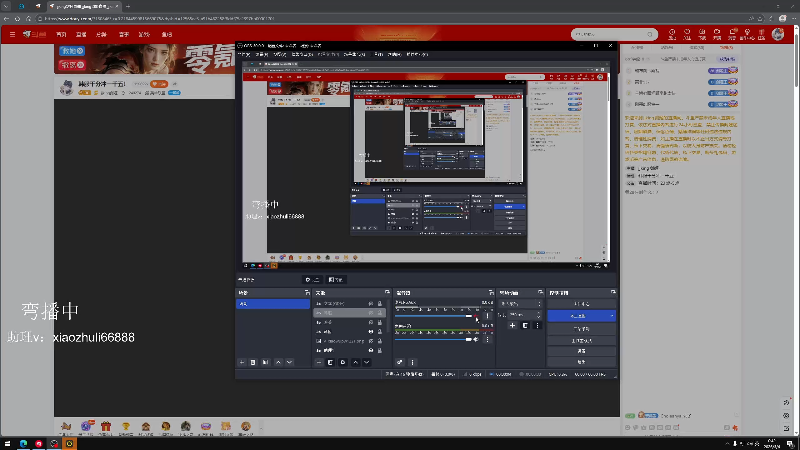Click Filters button in OBS source toolbar
This screenshot has width=800, height=450.
pyautogui.click(x=336, y=280)
